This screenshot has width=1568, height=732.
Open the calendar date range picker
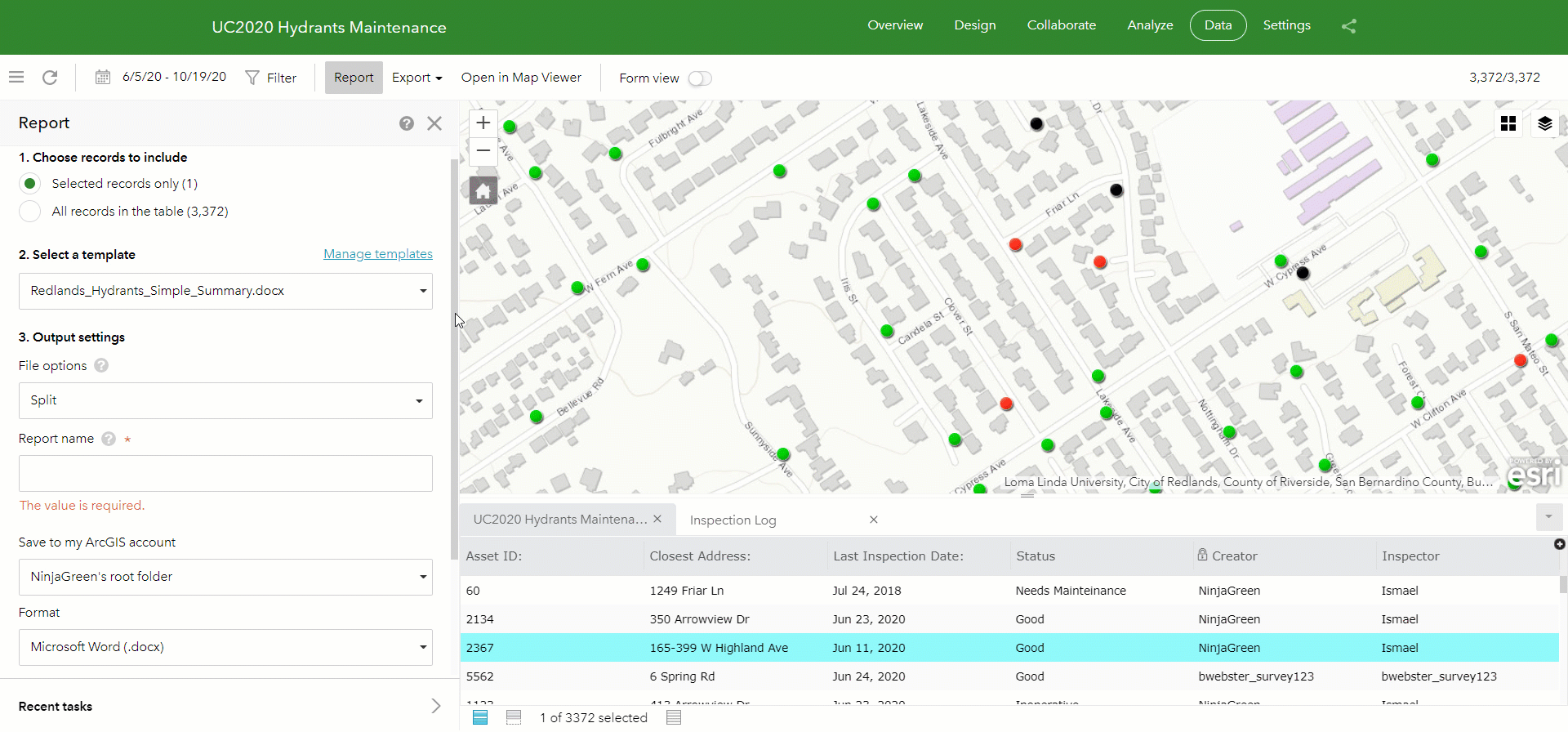103,78
